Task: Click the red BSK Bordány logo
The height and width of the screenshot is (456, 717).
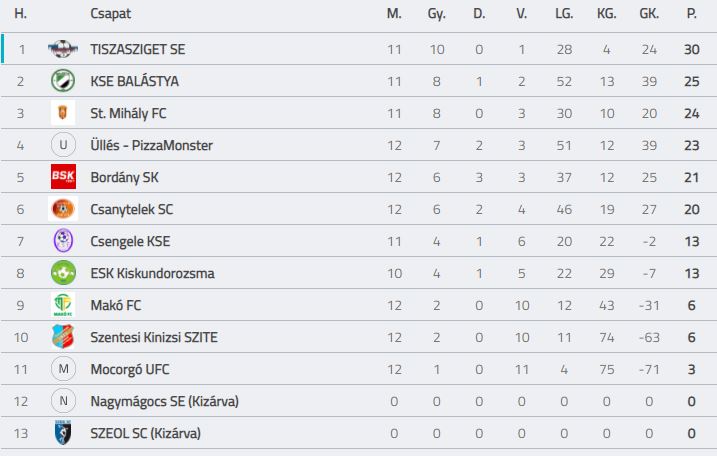Action: (63, 177)
